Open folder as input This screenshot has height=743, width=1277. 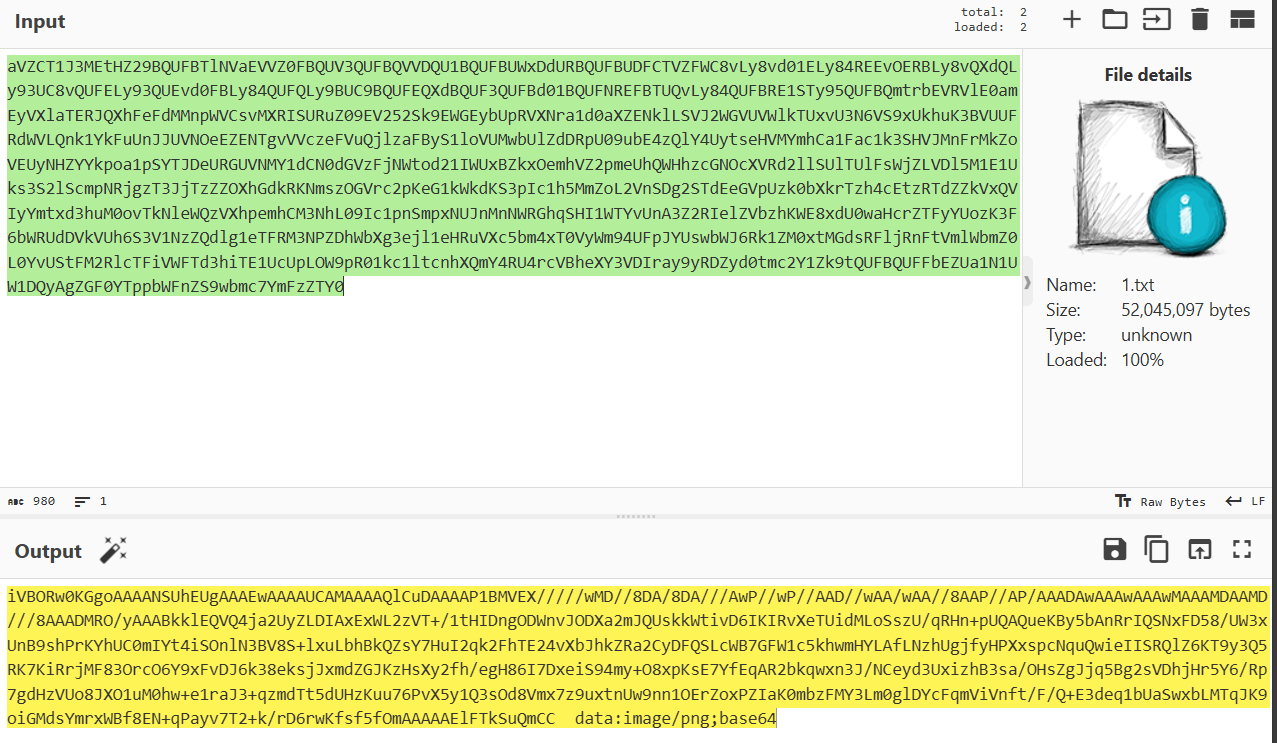pyautogui.click(x=1114, y=19)
